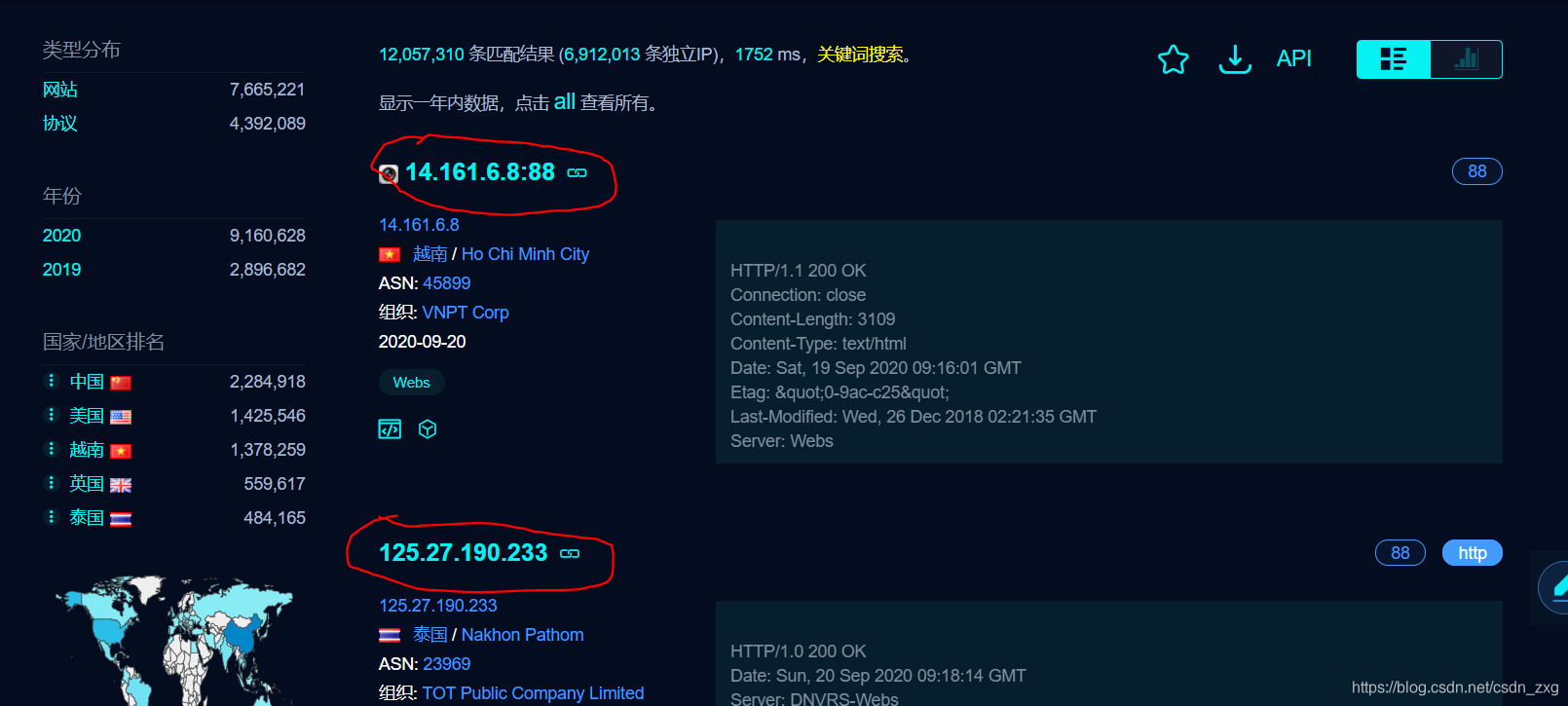Image resolution: width=1568 pixels, height=706 pixels.
Task: Click 'all' to view all data
Action: coord(565,101)
